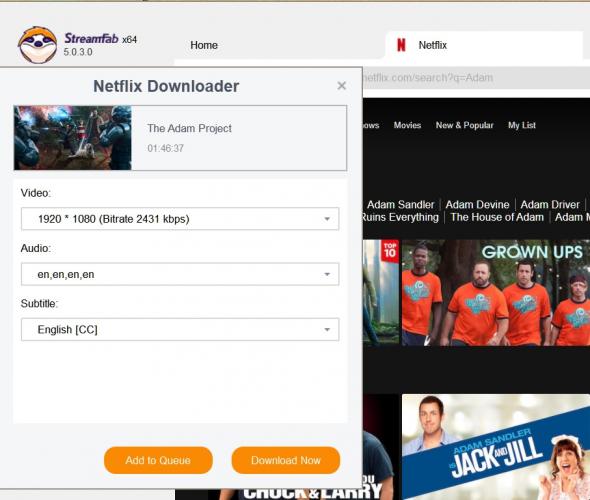The height and width of the screenshot is (500, 590).
Task: Click The Adam Project preview thumbnail
Action: [73, 138]
